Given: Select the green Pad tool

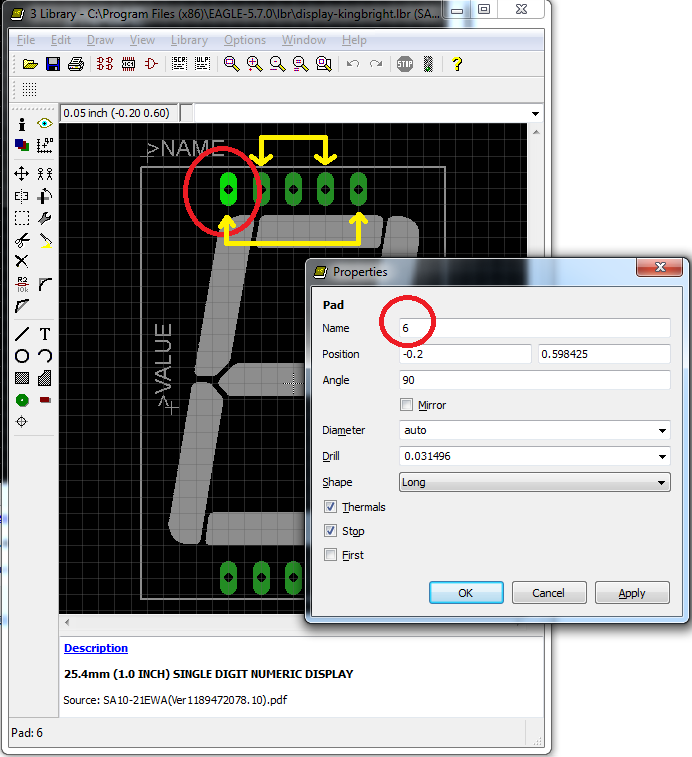Looking at the screenshot, I should [x=21, y=399].
